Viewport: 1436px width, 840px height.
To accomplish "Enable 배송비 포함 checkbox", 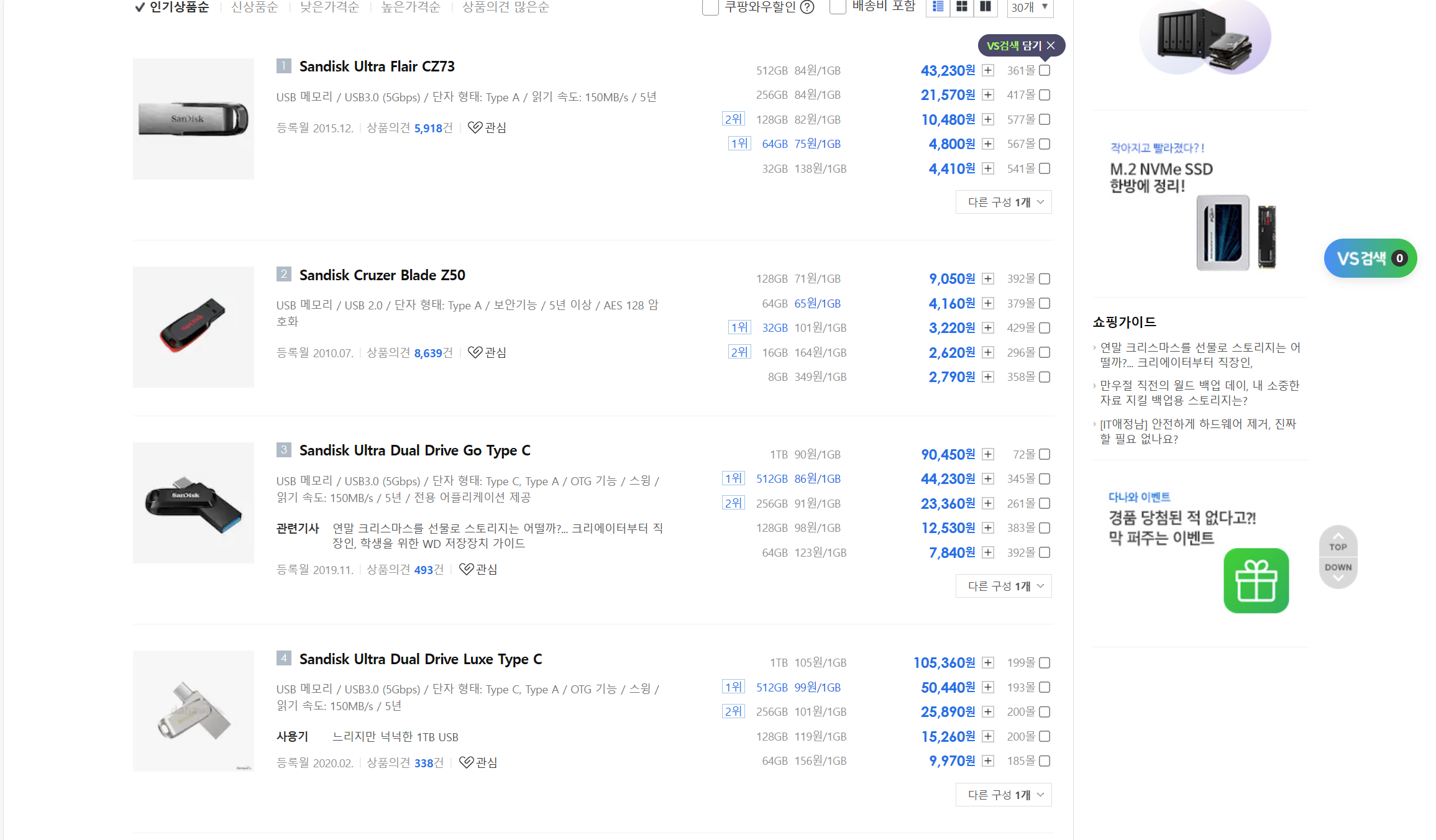I will coord(838,7).
